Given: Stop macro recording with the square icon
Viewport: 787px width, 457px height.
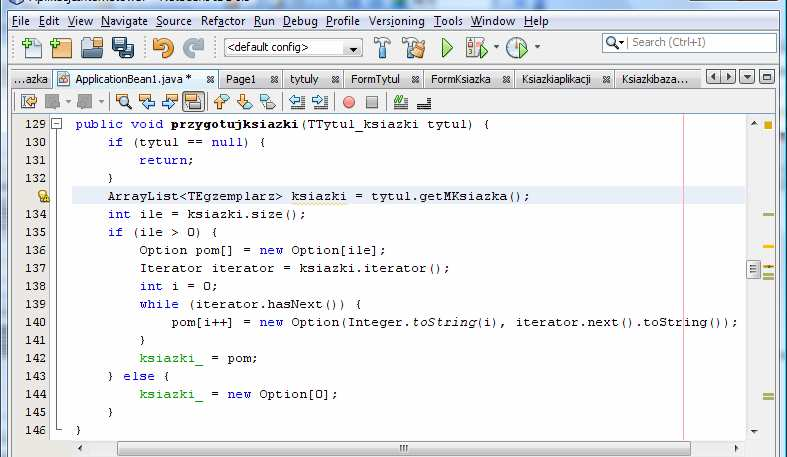Looking at the screenshot, I should pyautogui.click(x=372, y=102).
